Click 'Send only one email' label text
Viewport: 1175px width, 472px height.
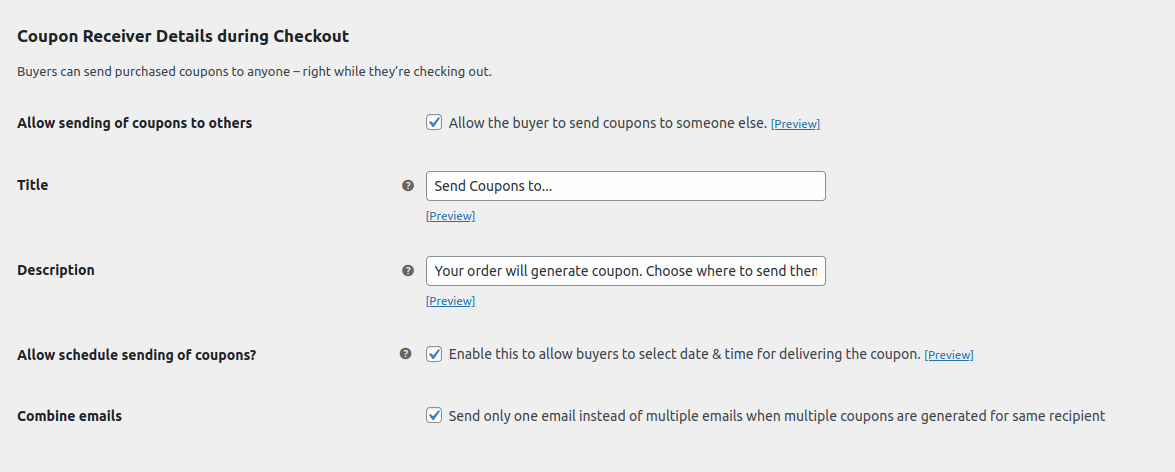point(776,415)
